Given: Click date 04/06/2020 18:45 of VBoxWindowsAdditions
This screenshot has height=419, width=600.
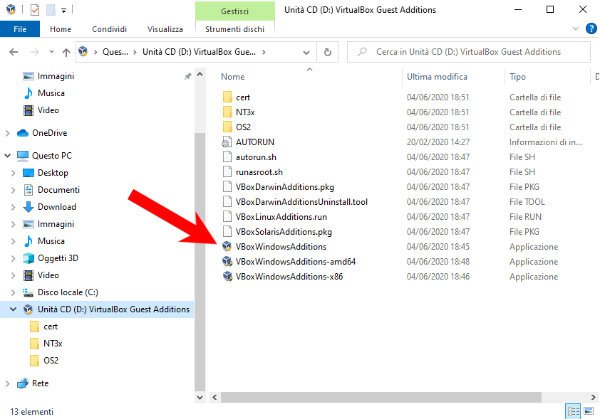Looking at the screenshot, I should pyautogui.click(x=438, y=246).
